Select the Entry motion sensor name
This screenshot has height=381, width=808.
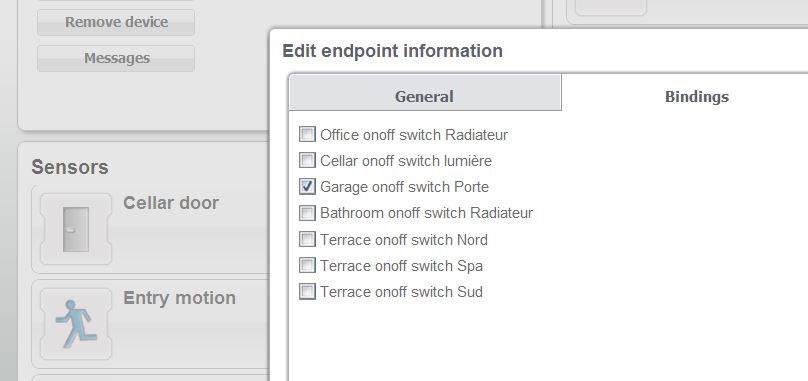[x=179, y=297]
